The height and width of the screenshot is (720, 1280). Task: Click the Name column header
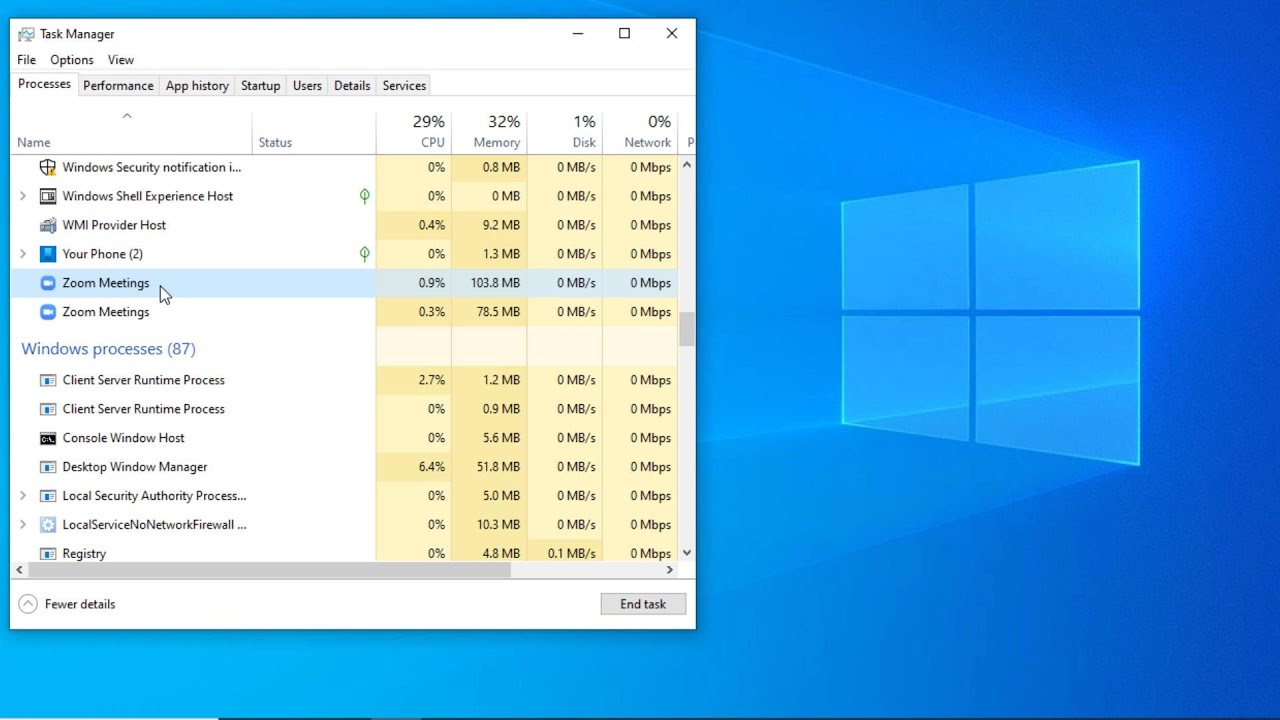tap(132, 131)
